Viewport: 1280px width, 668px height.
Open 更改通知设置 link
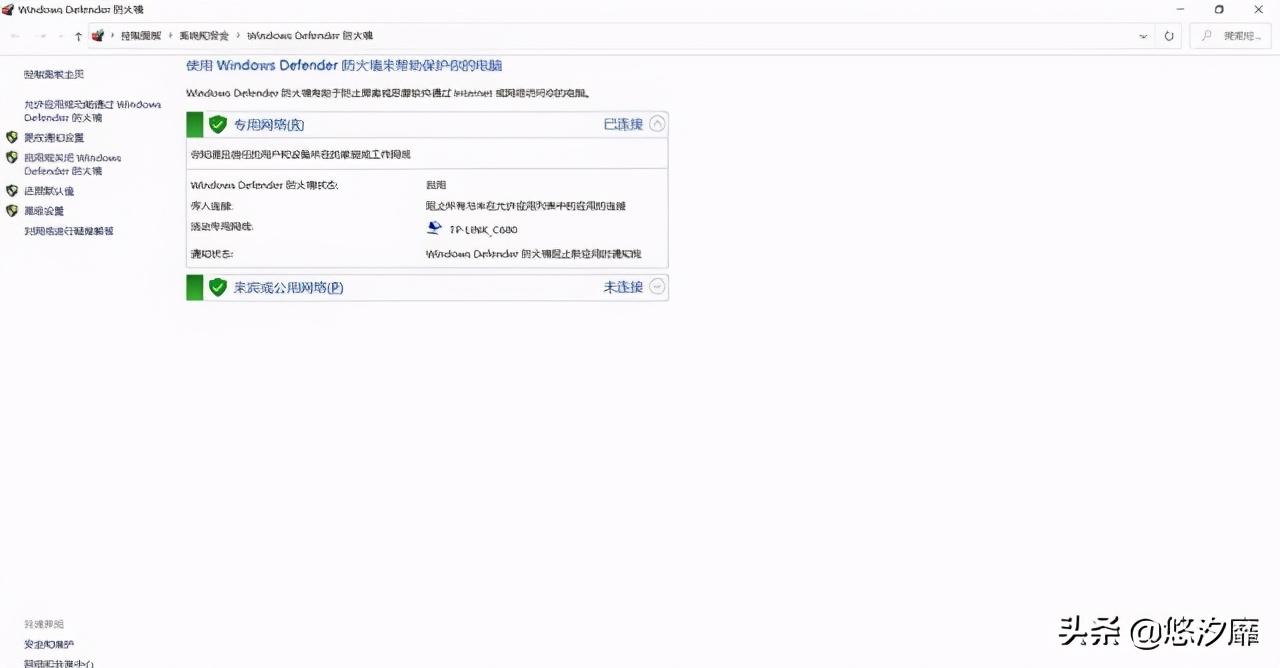point(54,138)
